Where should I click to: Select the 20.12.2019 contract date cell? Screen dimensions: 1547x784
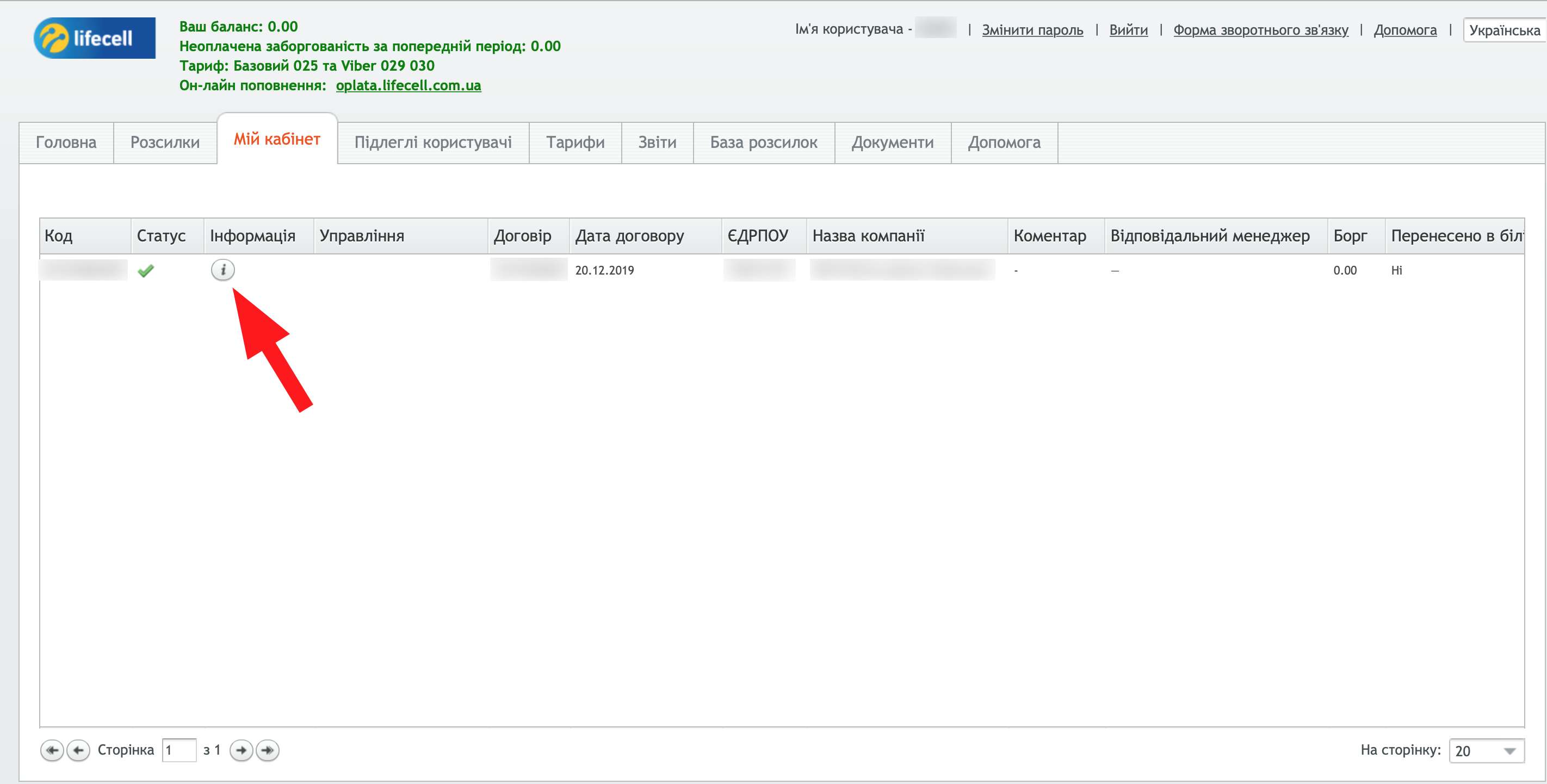click(604, 271)
